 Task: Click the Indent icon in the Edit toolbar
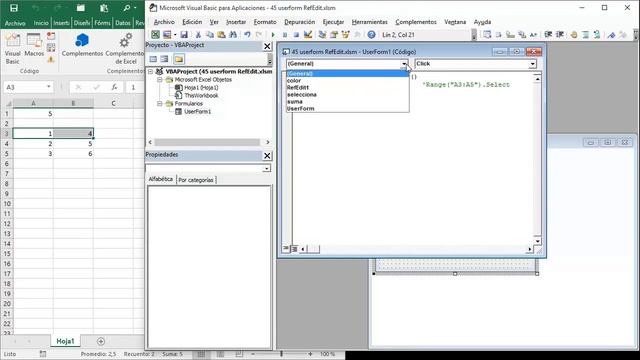(x=548, y=35)
